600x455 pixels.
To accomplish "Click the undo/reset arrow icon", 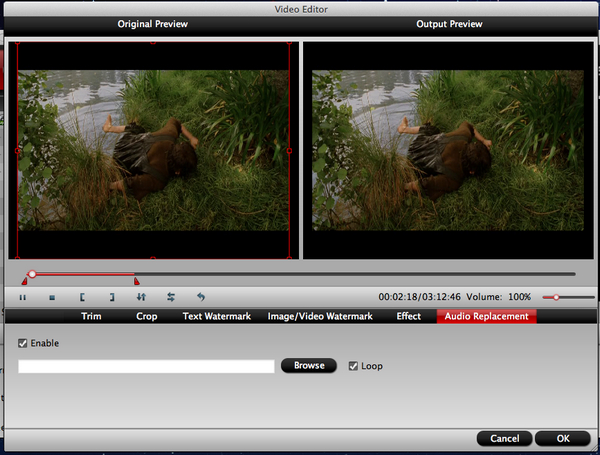I will point(201,297).
